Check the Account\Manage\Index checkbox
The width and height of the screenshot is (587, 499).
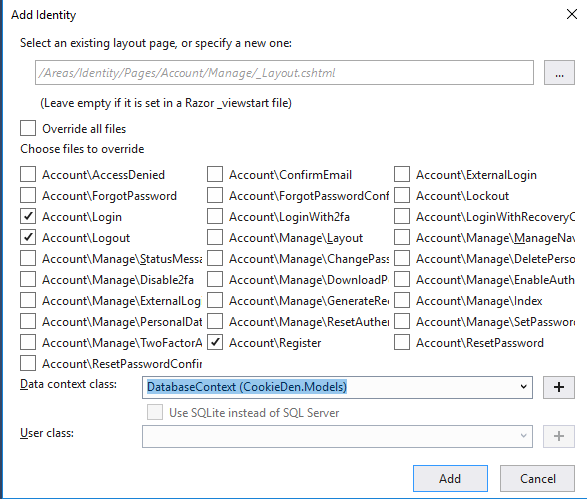point(402,300)
